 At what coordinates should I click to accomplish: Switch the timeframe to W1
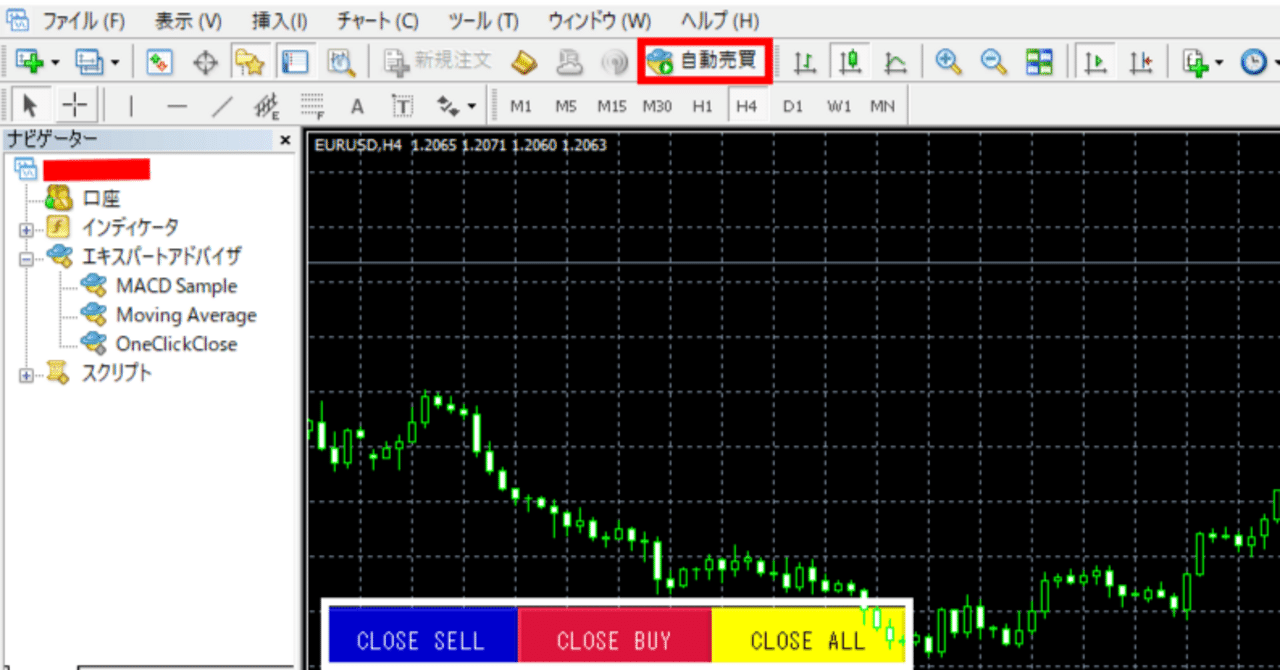838,106
